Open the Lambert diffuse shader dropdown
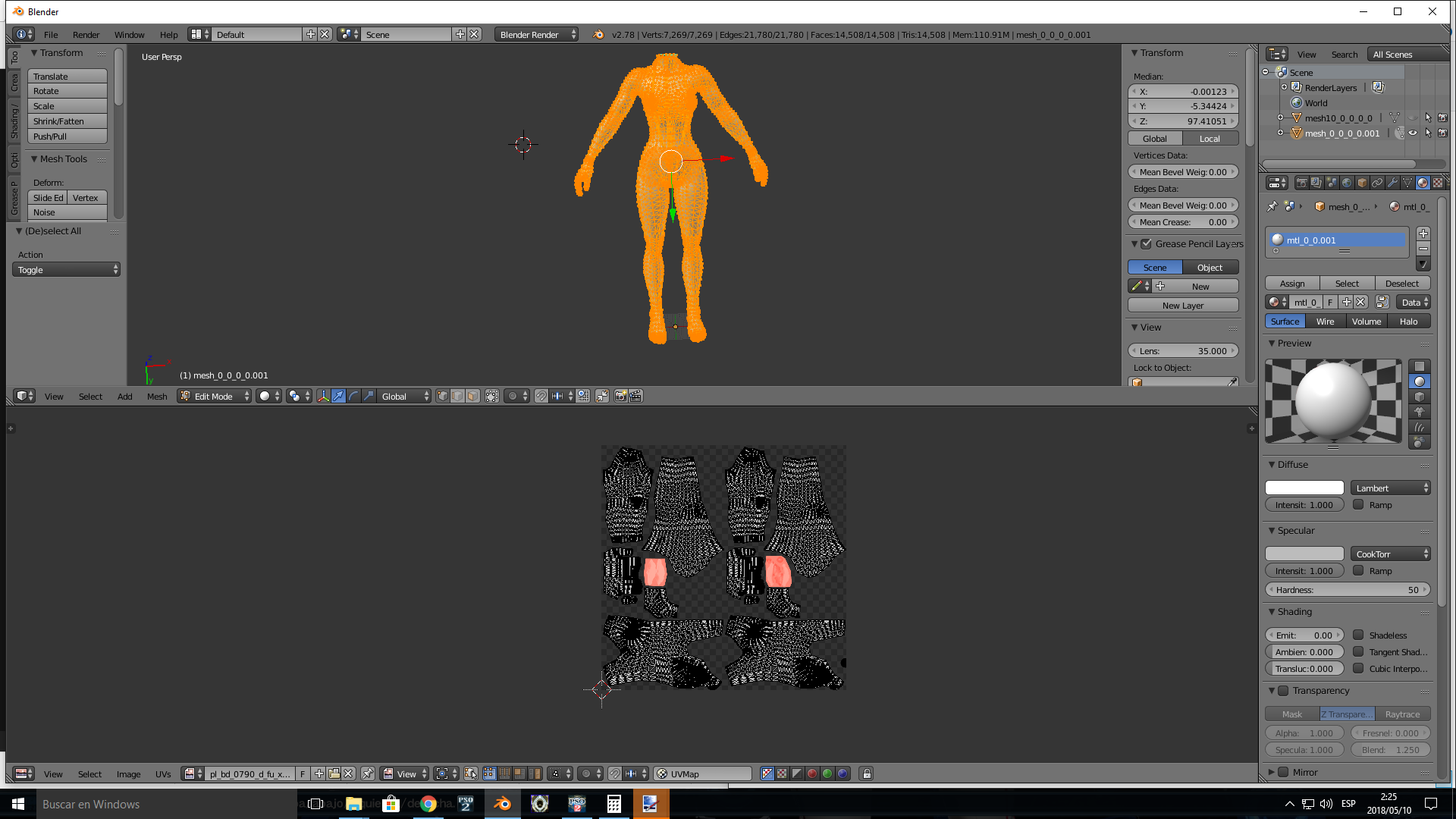 [1390, 488]
